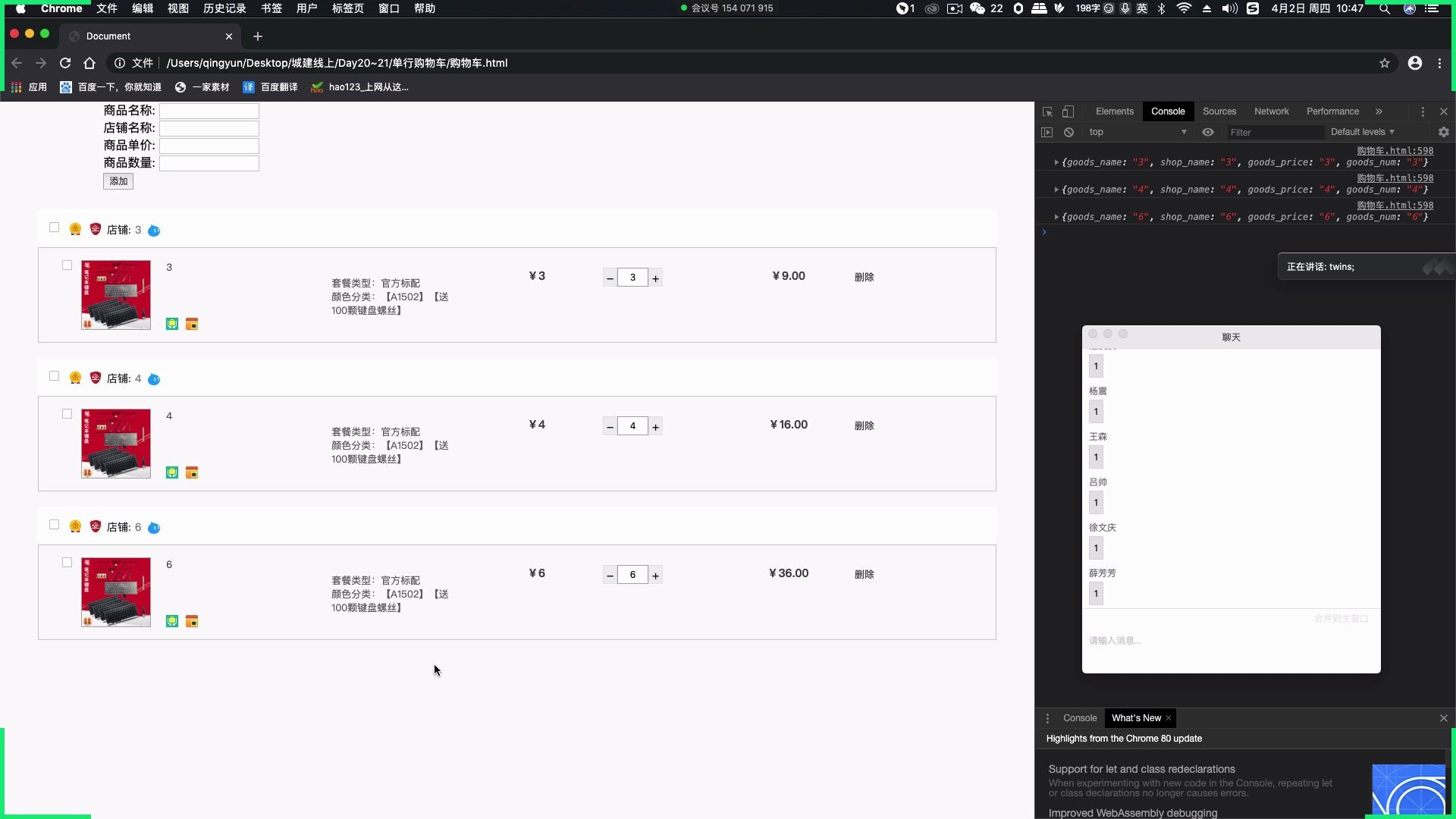Open the WeChat menu bar icon
The image size is (1456, 819).
coord(977,8)
